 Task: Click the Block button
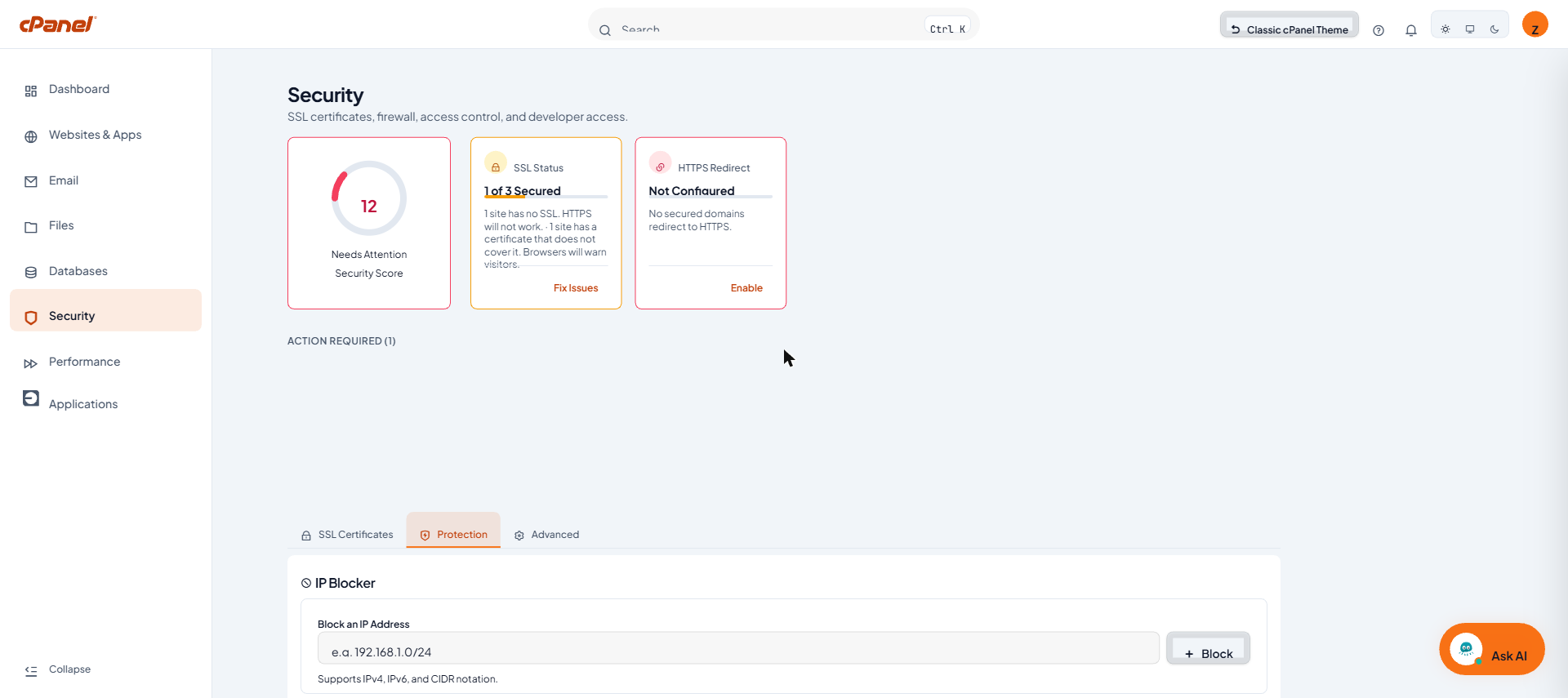[x=1209, y=649]
